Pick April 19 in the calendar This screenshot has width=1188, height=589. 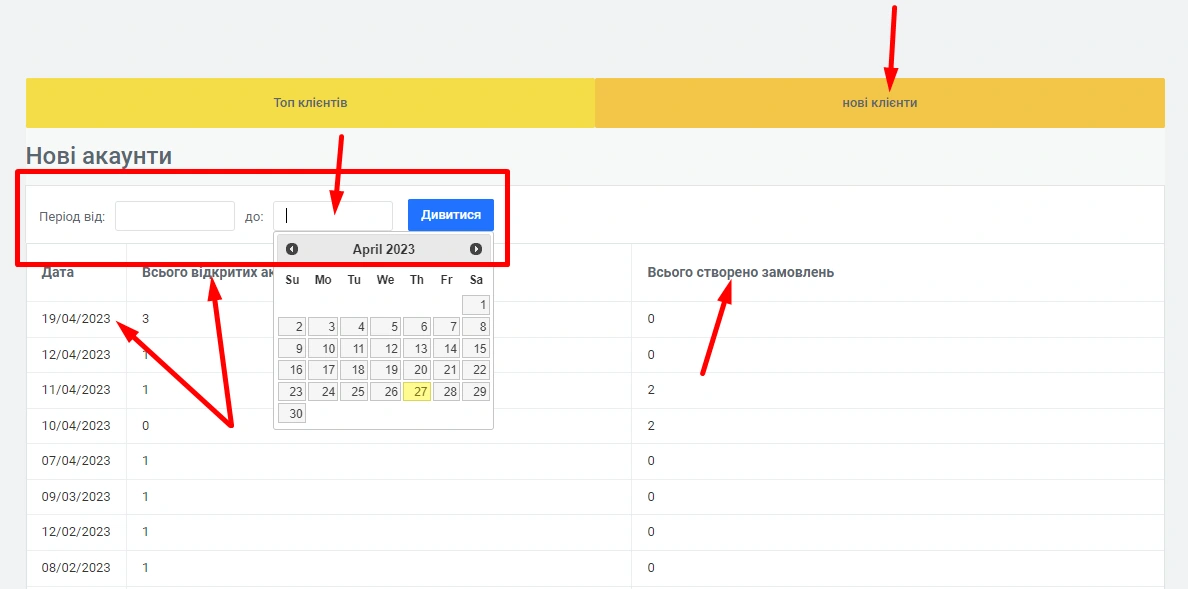coord(385,370)
